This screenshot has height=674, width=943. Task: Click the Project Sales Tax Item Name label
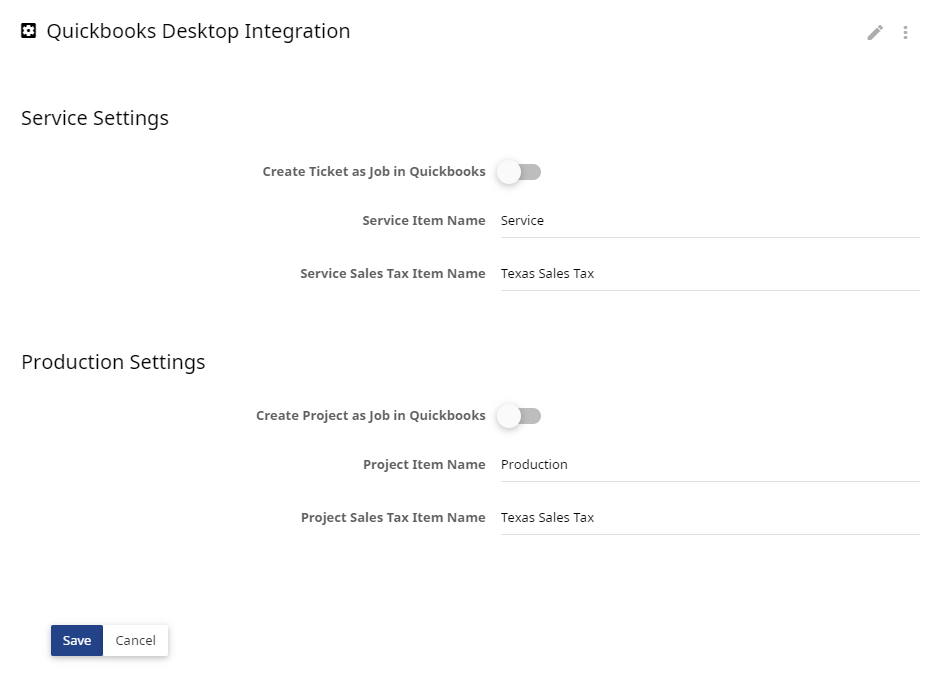click(393, 518)
